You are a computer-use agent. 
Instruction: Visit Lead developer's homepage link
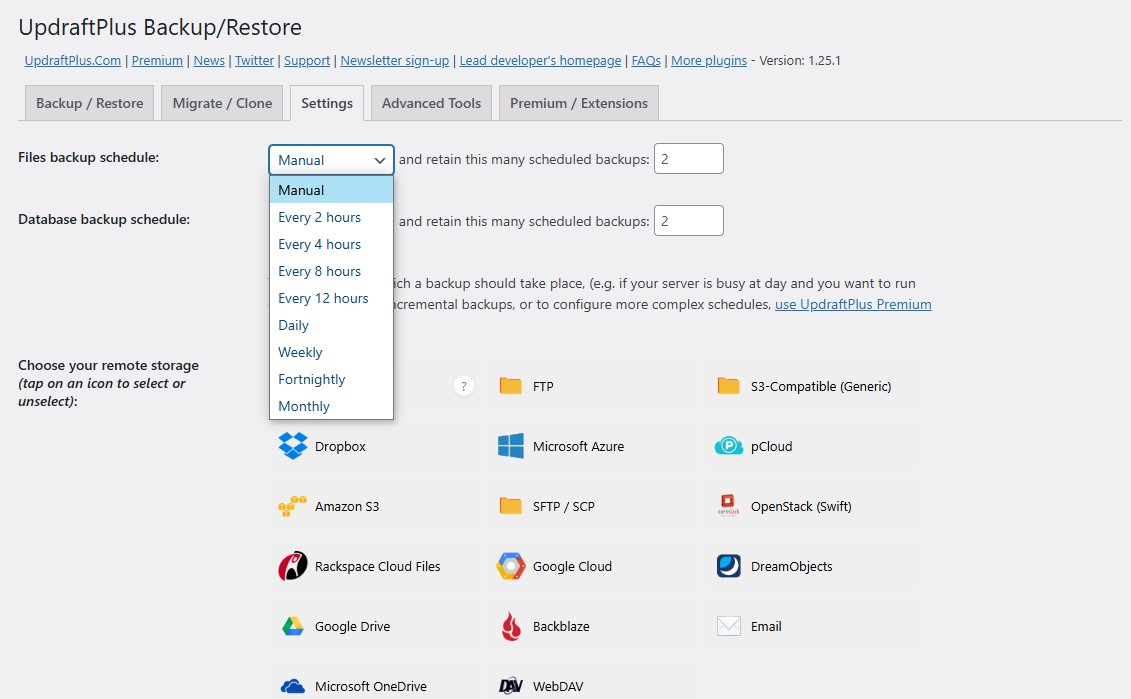tap(540, 61)
